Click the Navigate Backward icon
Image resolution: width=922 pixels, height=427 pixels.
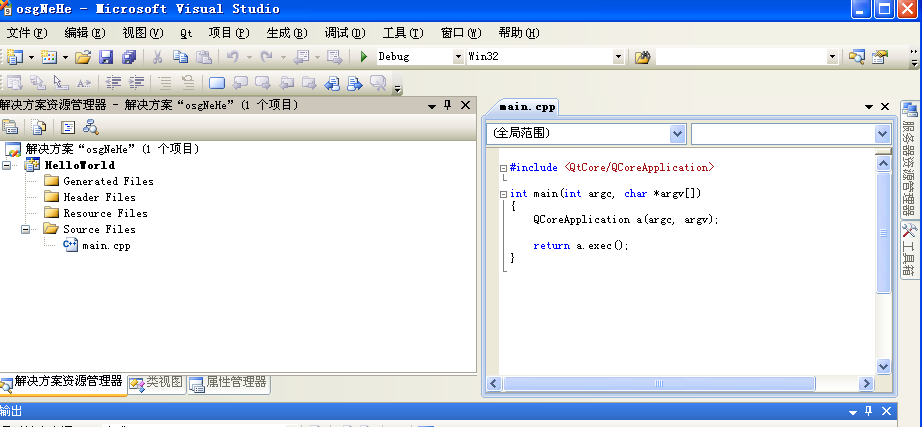click(301, 57)
